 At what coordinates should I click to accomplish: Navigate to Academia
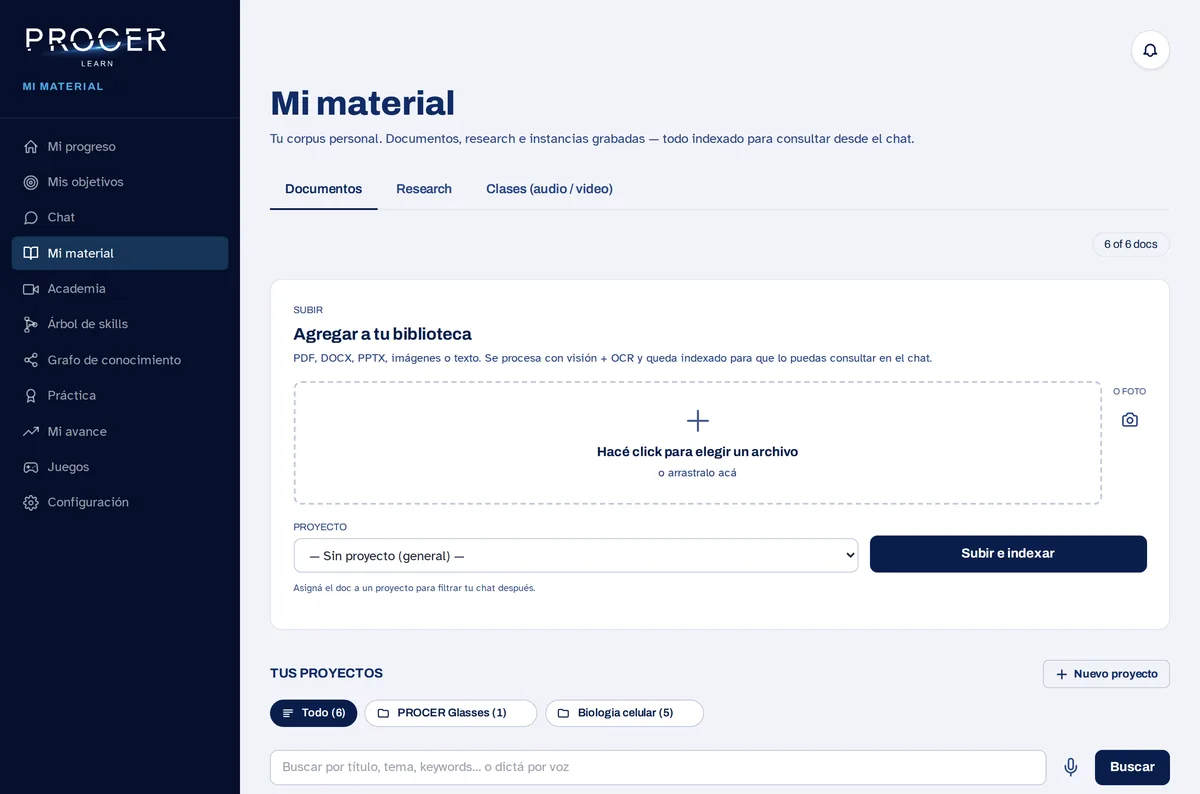point(120,289)
